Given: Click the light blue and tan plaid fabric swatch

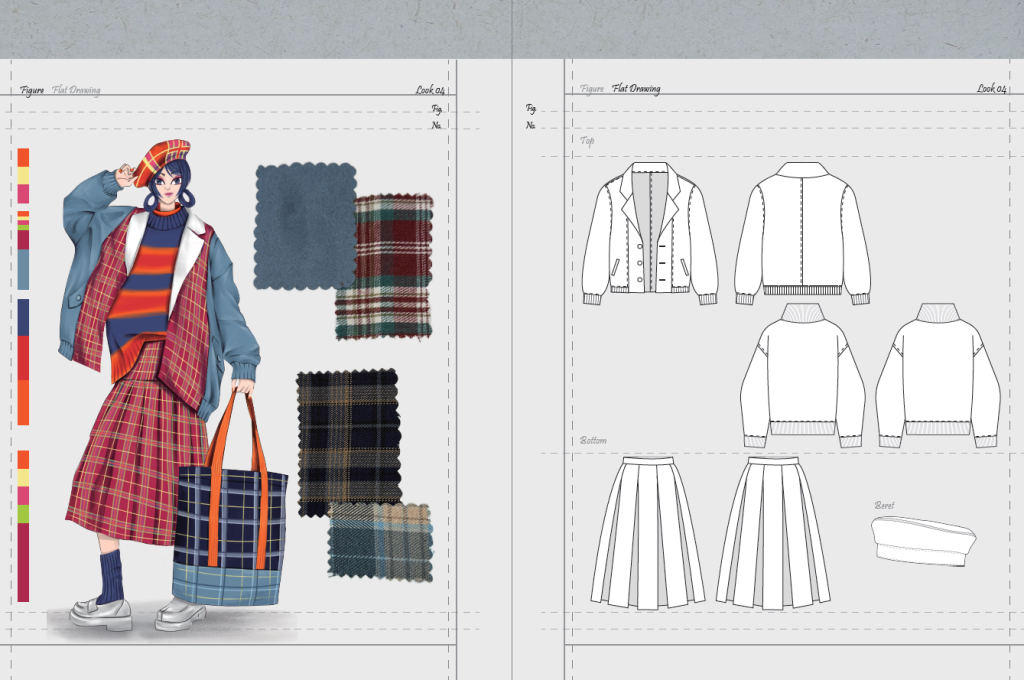Looking at the screenshot, I should 380,541.
